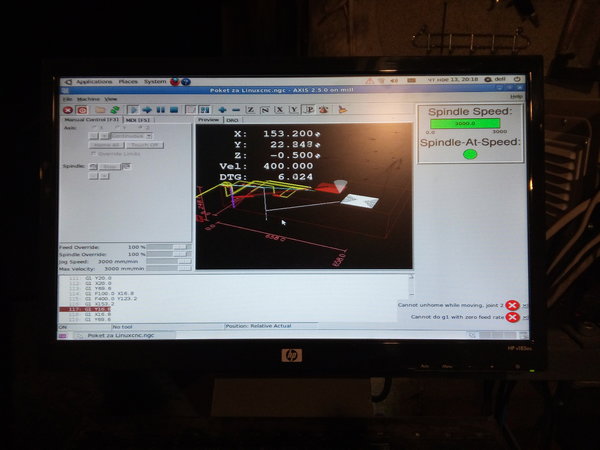Select the Perspective view P icon

[x=308, y=110]
